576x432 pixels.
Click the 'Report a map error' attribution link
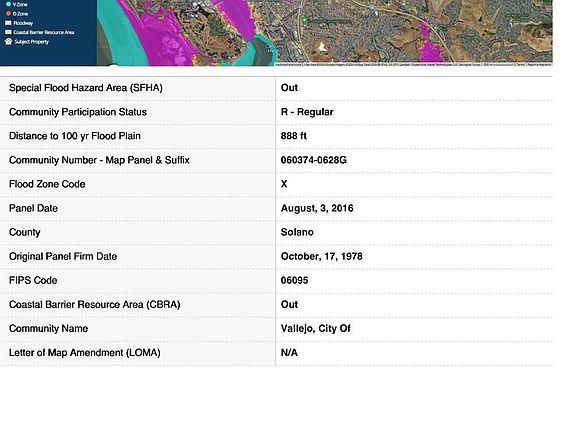click(539, 65)
